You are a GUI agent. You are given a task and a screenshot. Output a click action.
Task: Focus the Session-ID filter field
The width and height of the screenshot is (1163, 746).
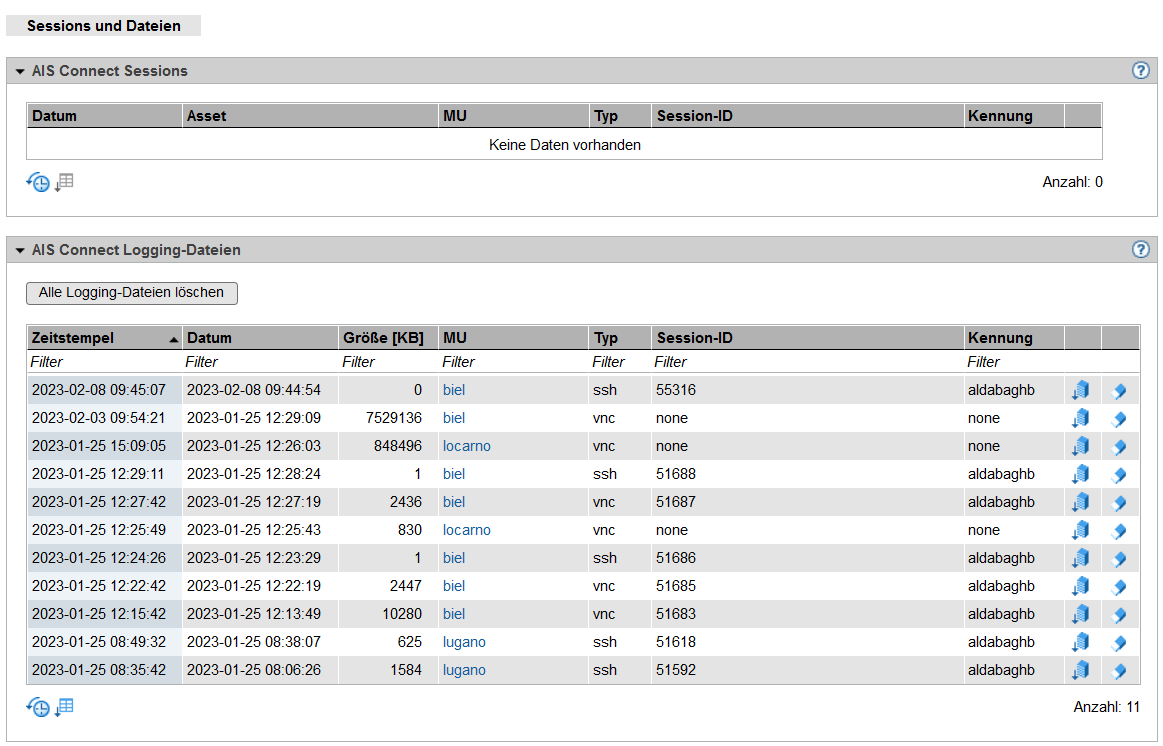[805, 362]
